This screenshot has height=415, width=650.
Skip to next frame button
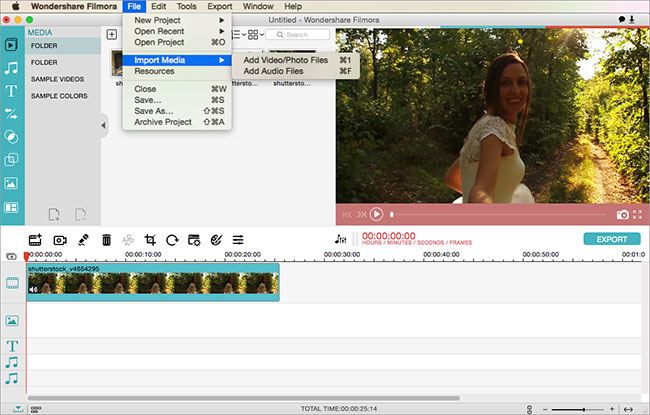tap(361, 214)
